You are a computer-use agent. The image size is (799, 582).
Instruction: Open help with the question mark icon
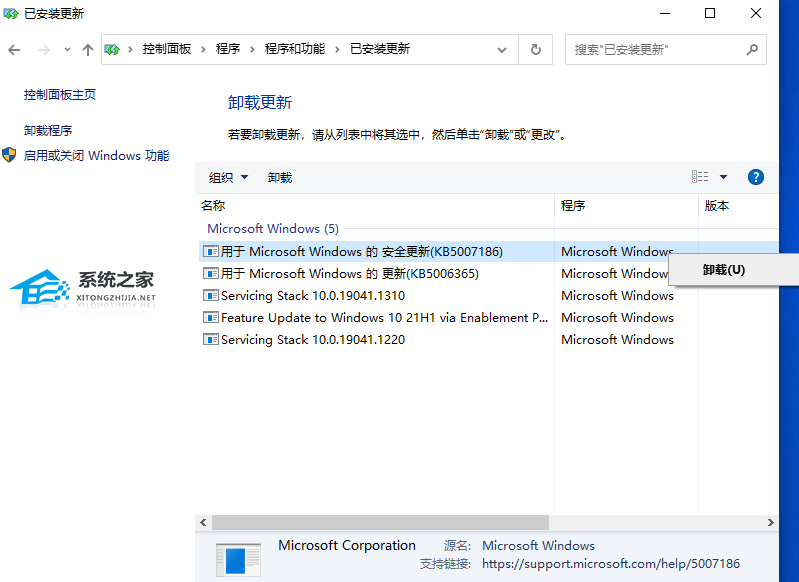coord(756,177)
